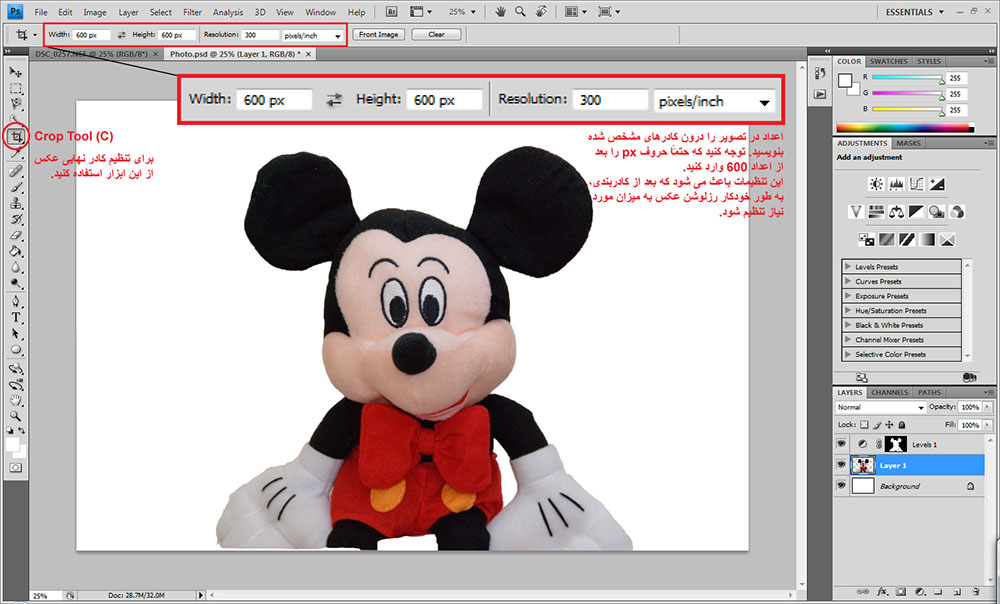Image resolution: width=1000 pixels, height=604 pixels.
Task: Select the Clone Stamp tool
Action: pos(16,203)
